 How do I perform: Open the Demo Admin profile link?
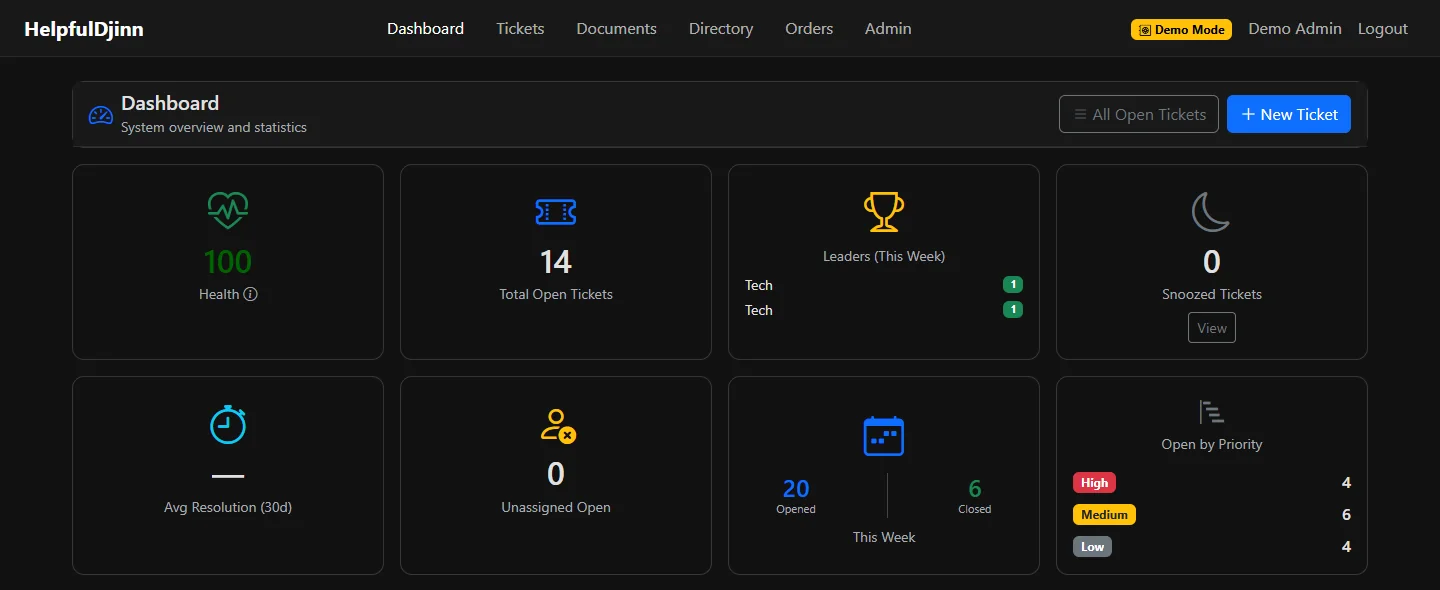click(x=1295, y=29)
